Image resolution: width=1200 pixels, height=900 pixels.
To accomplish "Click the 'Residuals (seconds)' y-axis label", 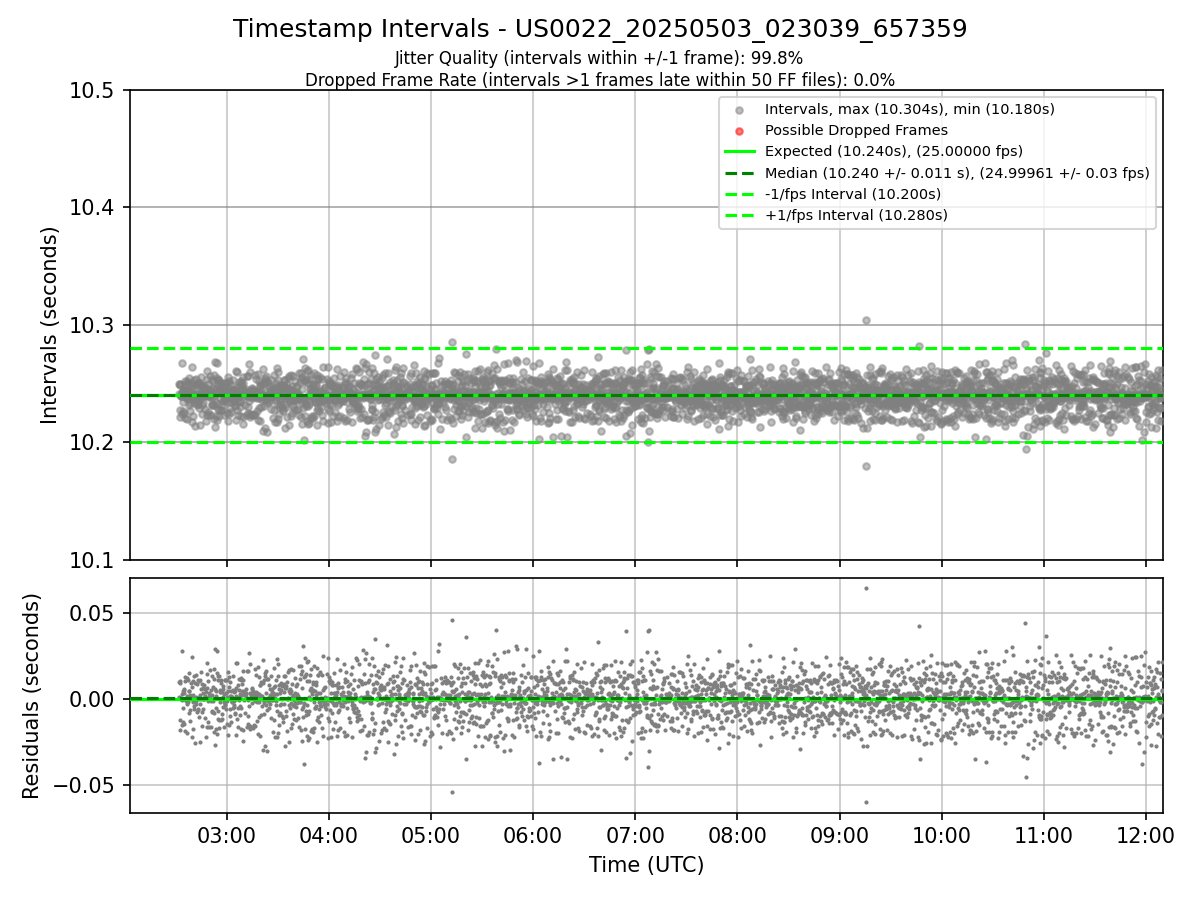I will pyautogui.click(x=31, y=696).
